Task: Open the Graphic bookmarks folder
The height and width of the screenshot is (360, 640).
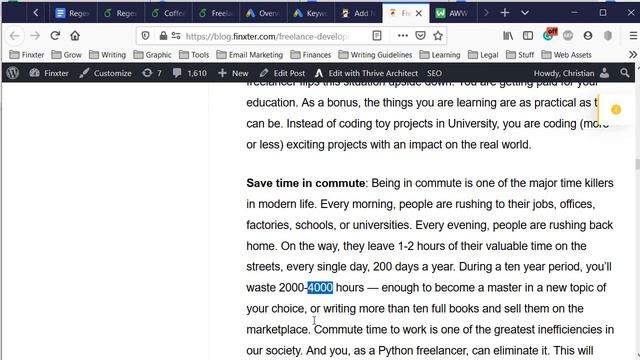Action: pyautogui.click(x=152, y=55)
